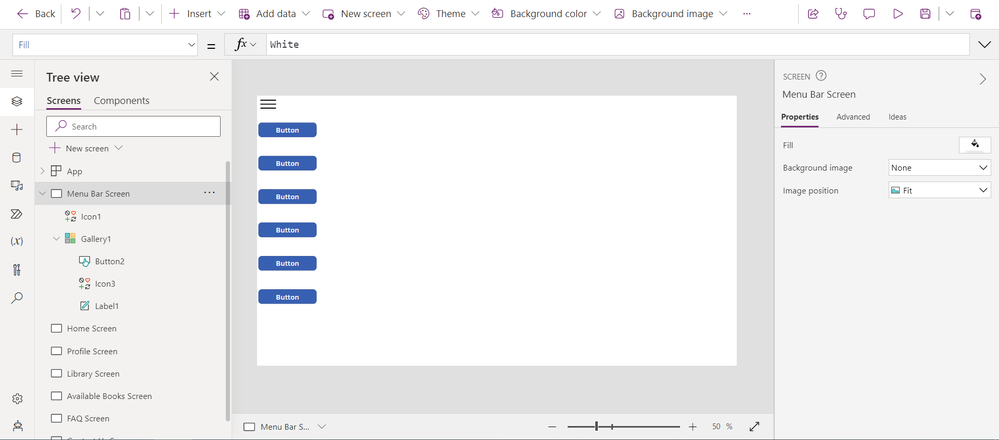Click the zoom slider handle

(x=596, y=427)
